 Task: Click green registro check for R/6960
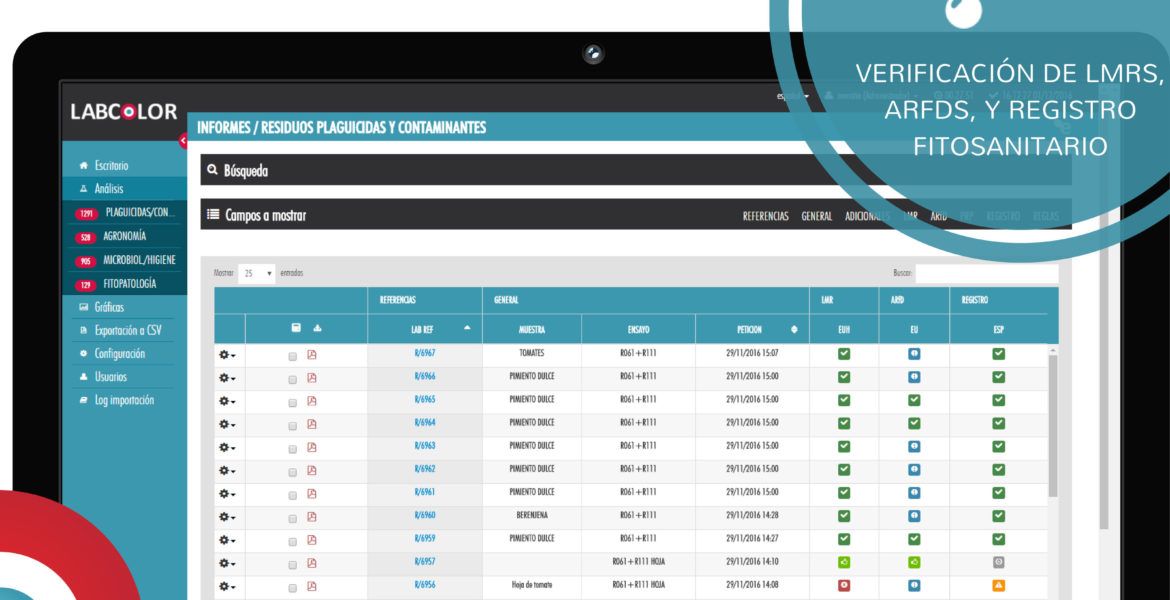[998, 516]
